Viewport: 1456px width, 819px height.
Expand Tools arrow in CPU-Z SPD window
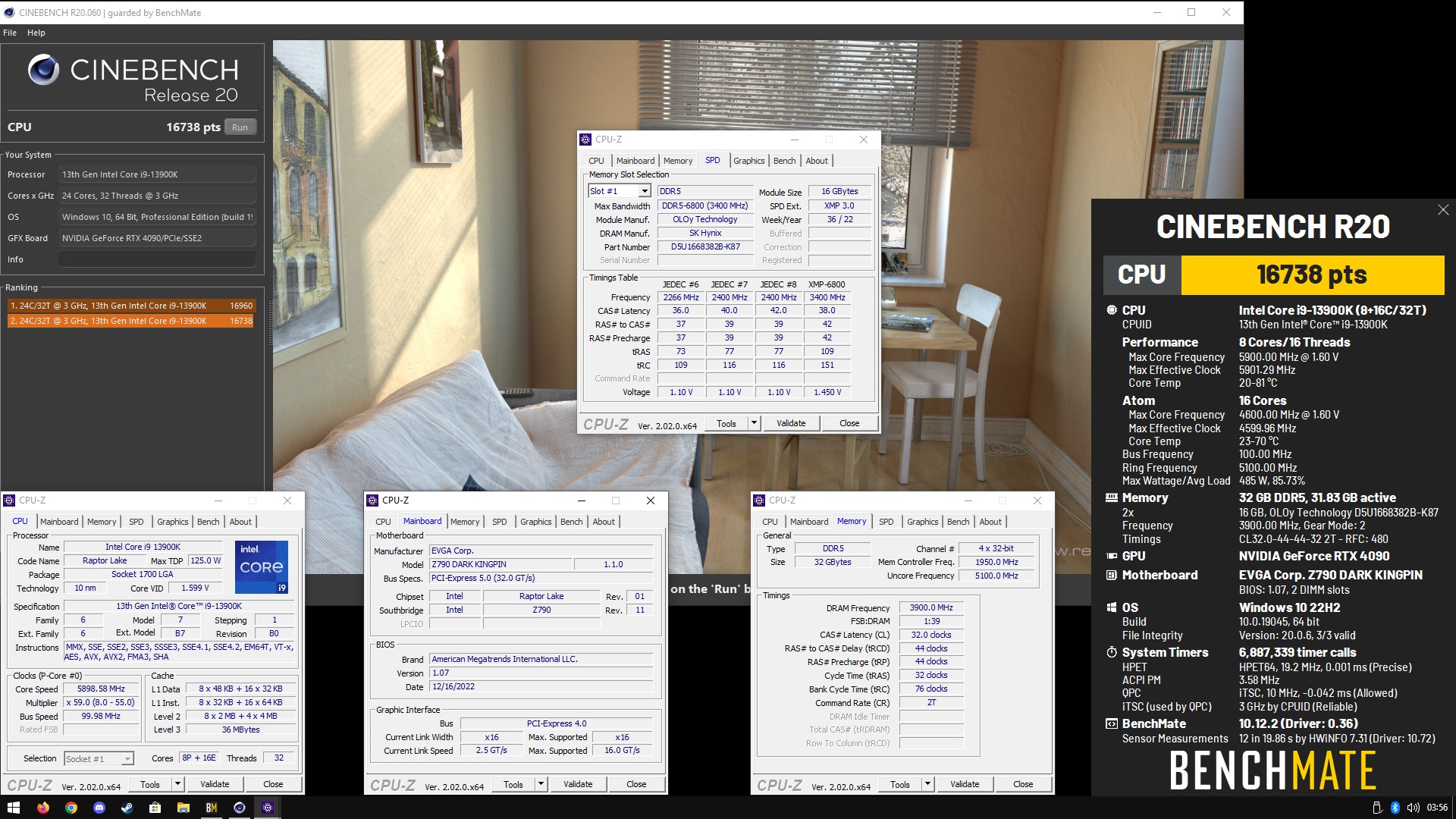coord(754,423)
